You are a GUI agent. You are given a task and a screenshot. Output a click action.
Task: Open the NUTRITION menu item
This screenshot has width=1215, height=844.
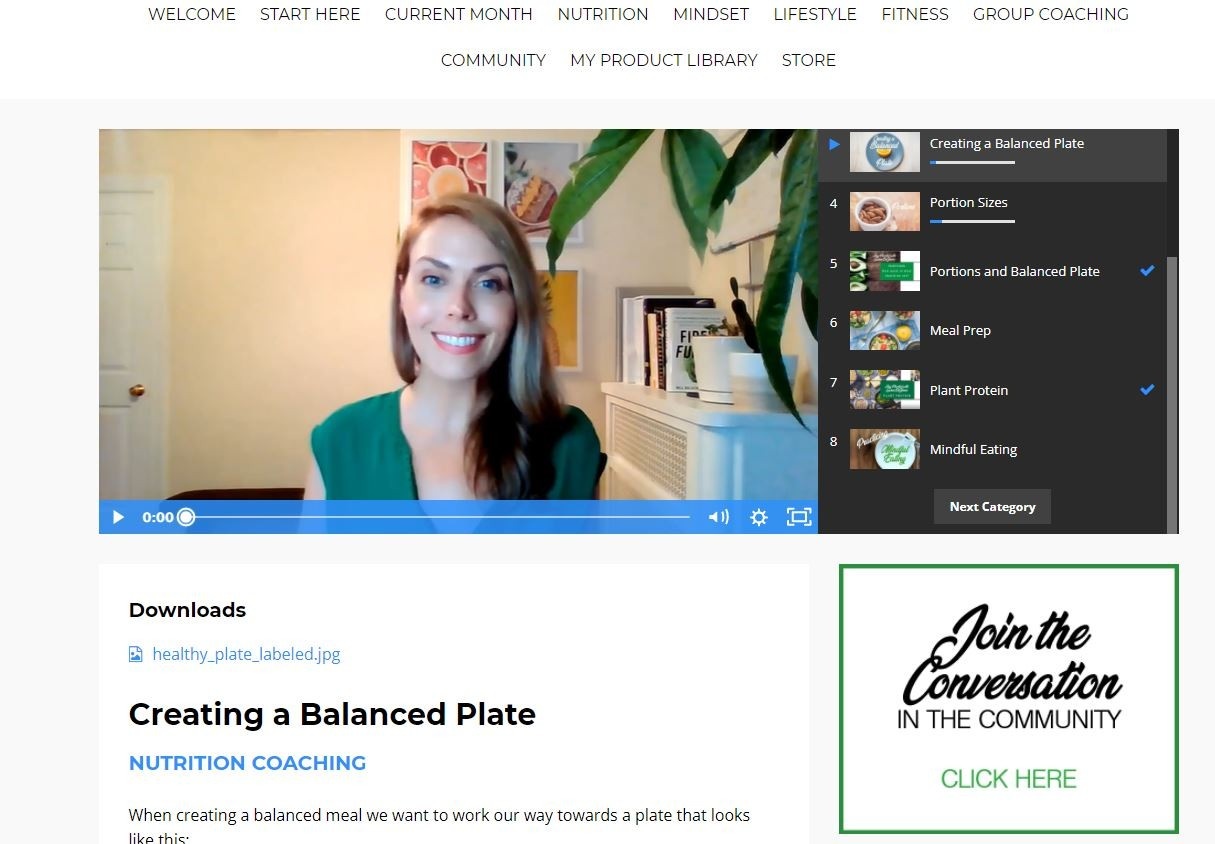pos(603,14)
